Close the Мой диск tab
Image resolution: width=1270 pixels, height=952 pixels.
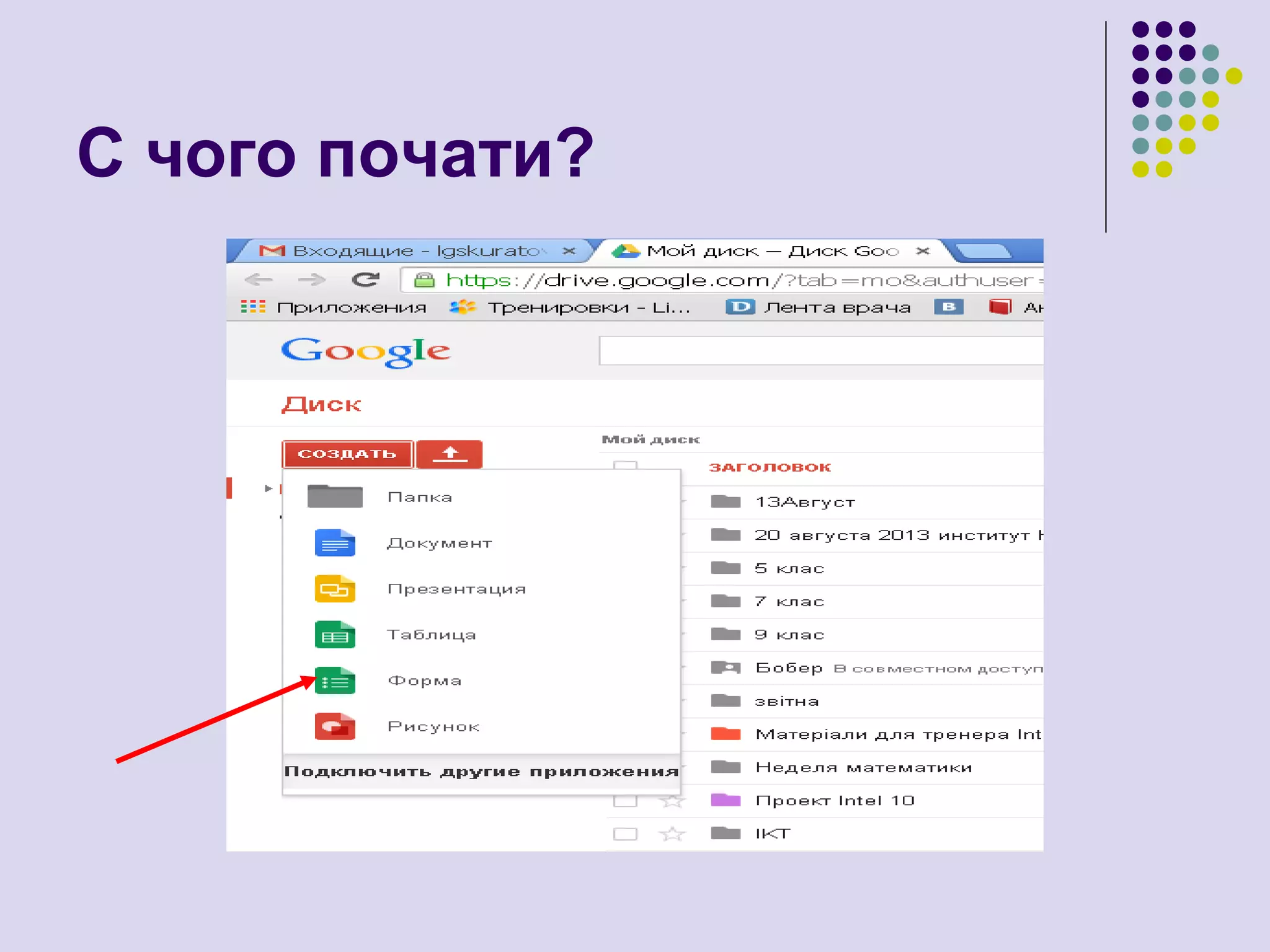923,251
